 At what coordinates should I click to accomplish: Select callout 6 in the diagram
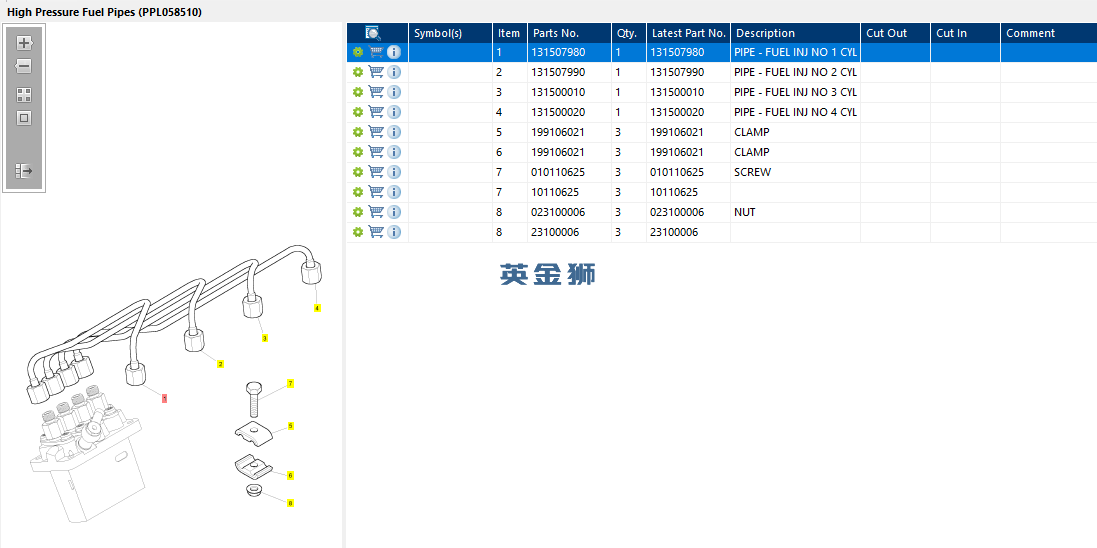pyautogui.click(x=290, y=475)
